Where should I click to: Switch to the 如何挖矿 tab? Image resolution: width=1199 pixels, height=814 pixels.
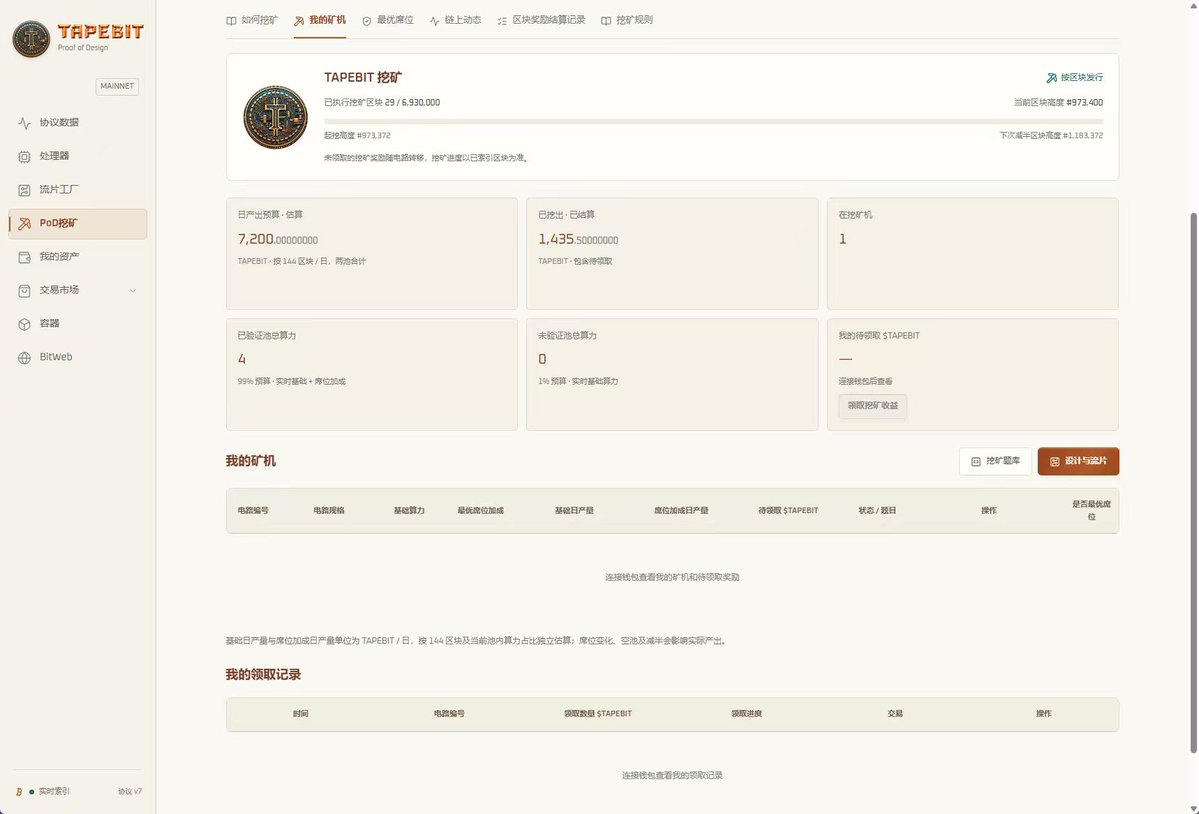[x=252, y=21]
